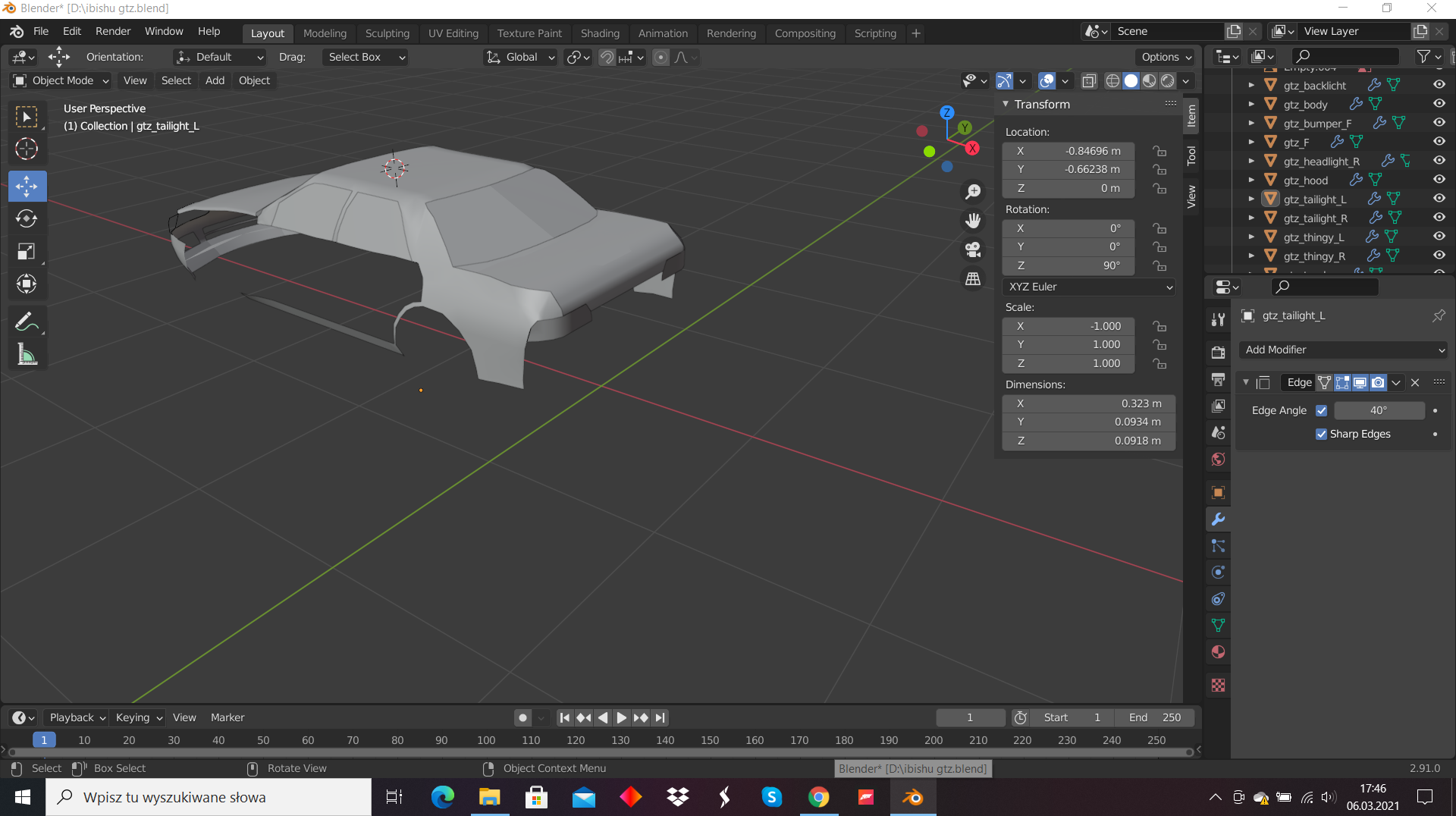Open the Material properties tab
This screenshot has height=816, width=1456.
point(1218,652)
